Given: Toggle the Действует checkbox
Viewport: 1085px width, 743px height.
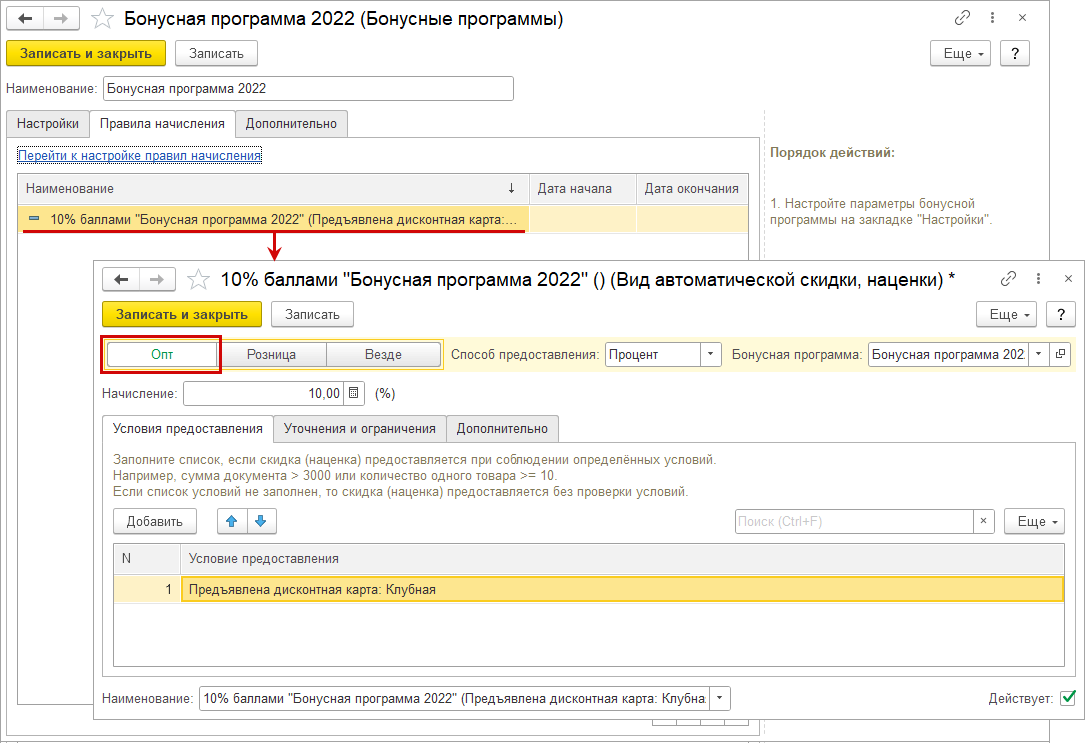Looking at the screenshot, I should click(1068, 698).
